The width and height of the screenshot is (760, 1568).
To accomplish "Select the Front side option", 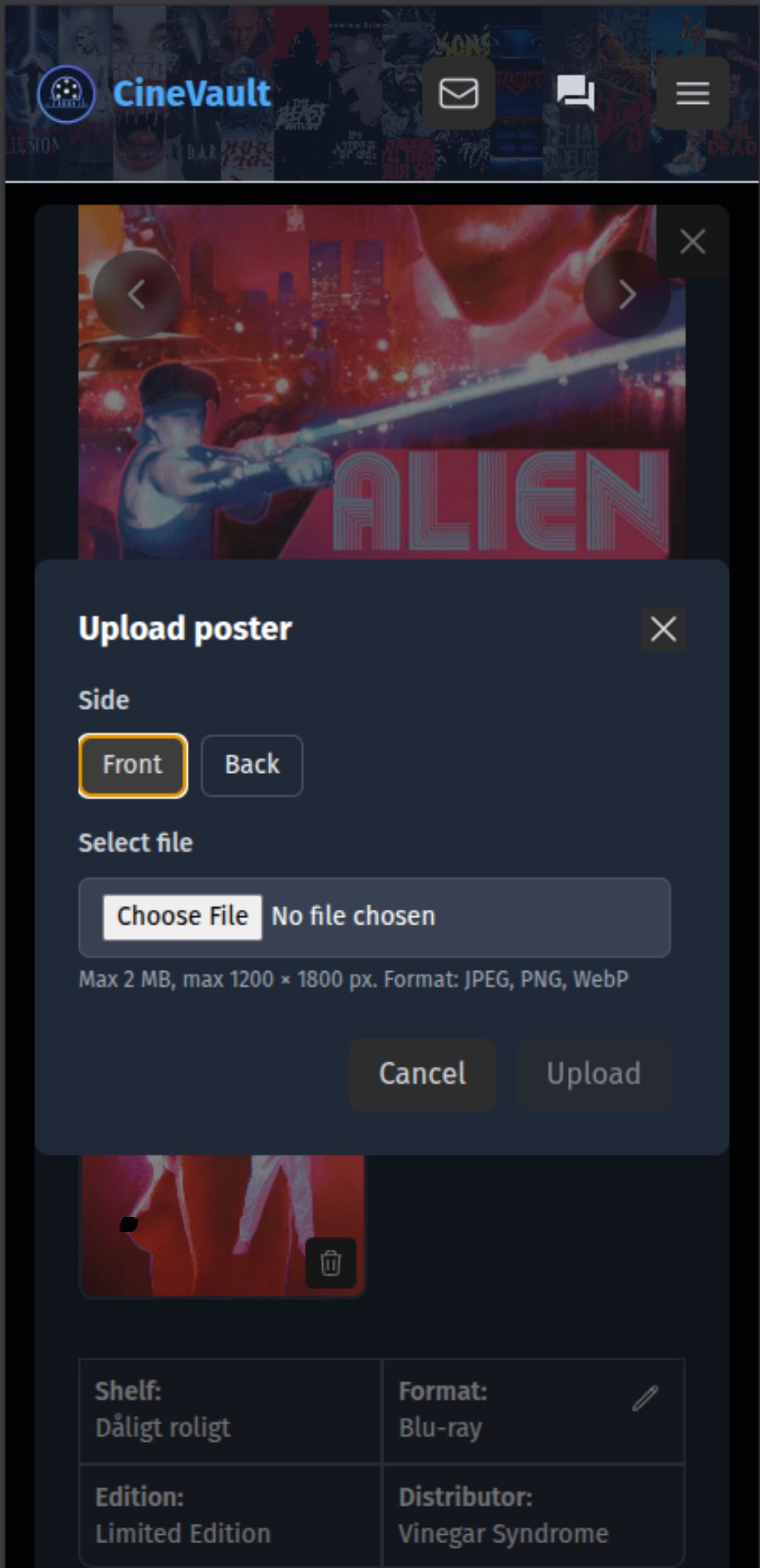I will 133,765.
